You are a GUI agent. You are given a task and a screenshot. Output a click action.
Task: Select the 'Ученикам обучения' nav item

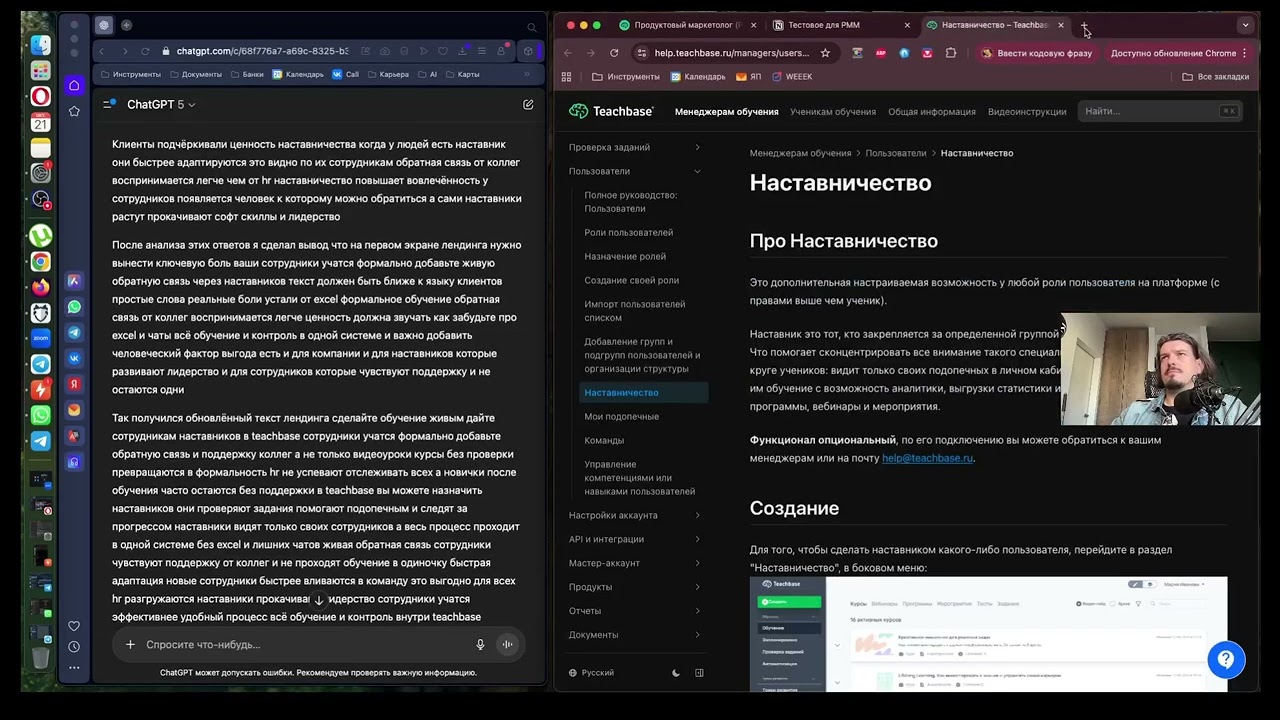(833, 112)
